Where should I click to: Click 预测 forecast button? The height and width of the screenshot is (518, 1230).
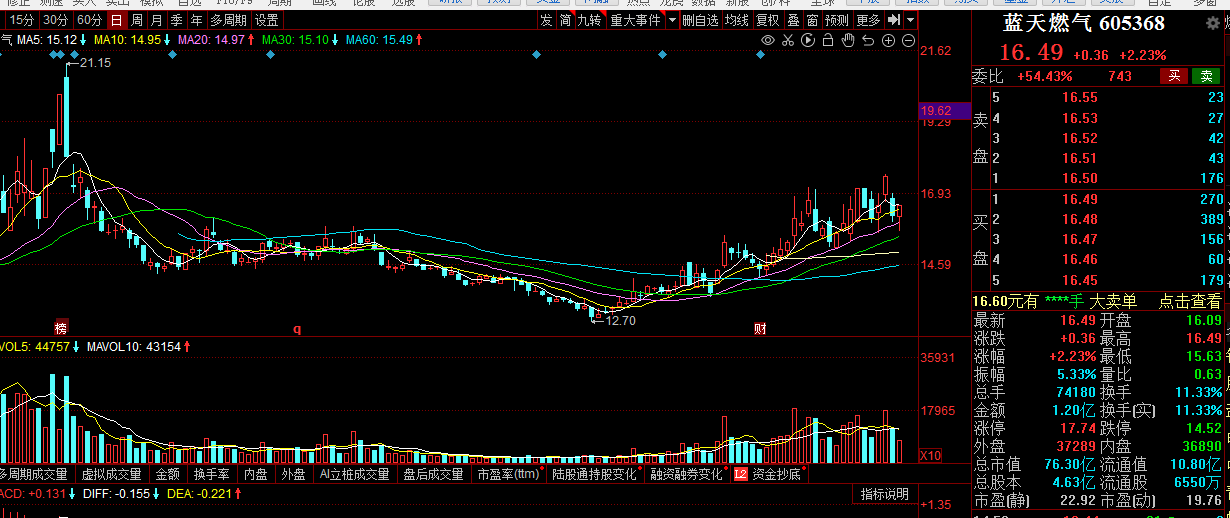coord(837,20)
